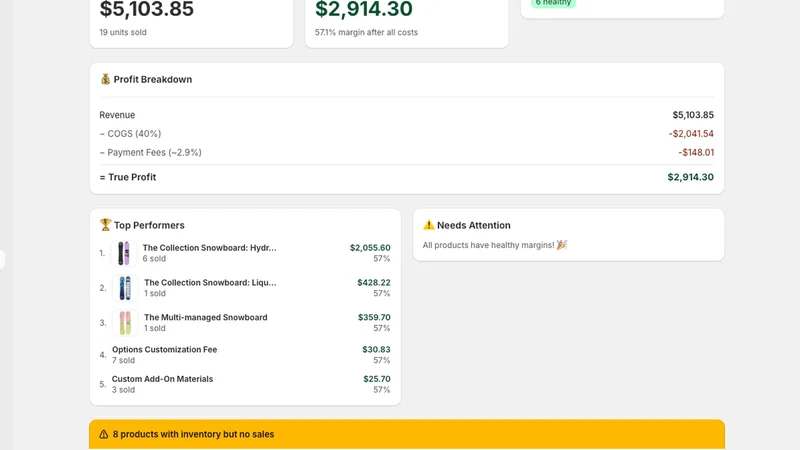The width and height of the screenshot is (800, 450).
Task: Click the trophy icon beside Top Performers
Action: pyautogui.click(x=105, y=225)
